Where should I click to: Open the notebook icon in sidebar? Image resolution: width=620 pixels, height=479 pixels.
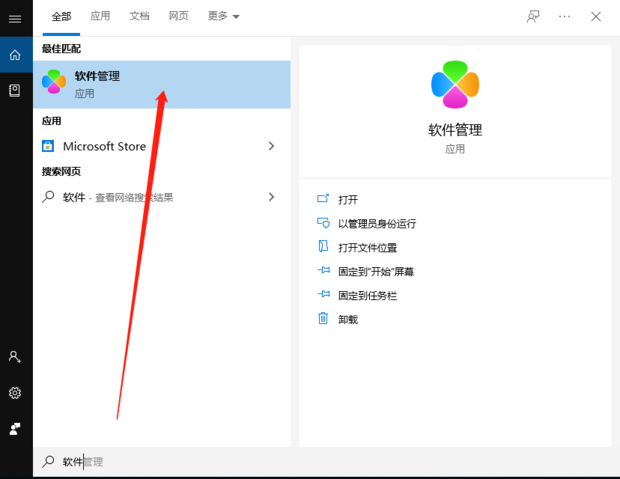click(15, 91)
